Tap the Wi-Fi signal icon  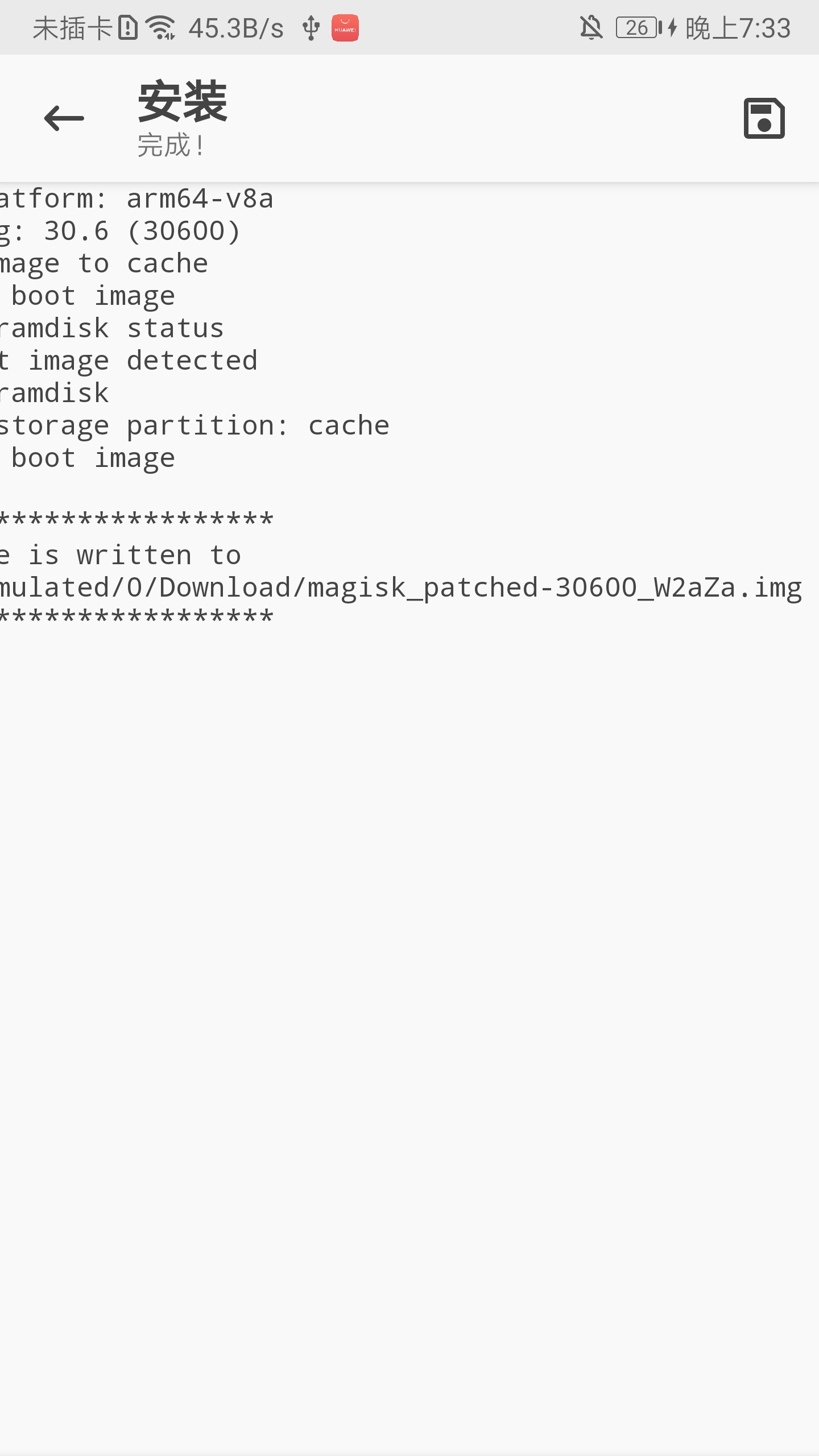(x=160, y=28)
